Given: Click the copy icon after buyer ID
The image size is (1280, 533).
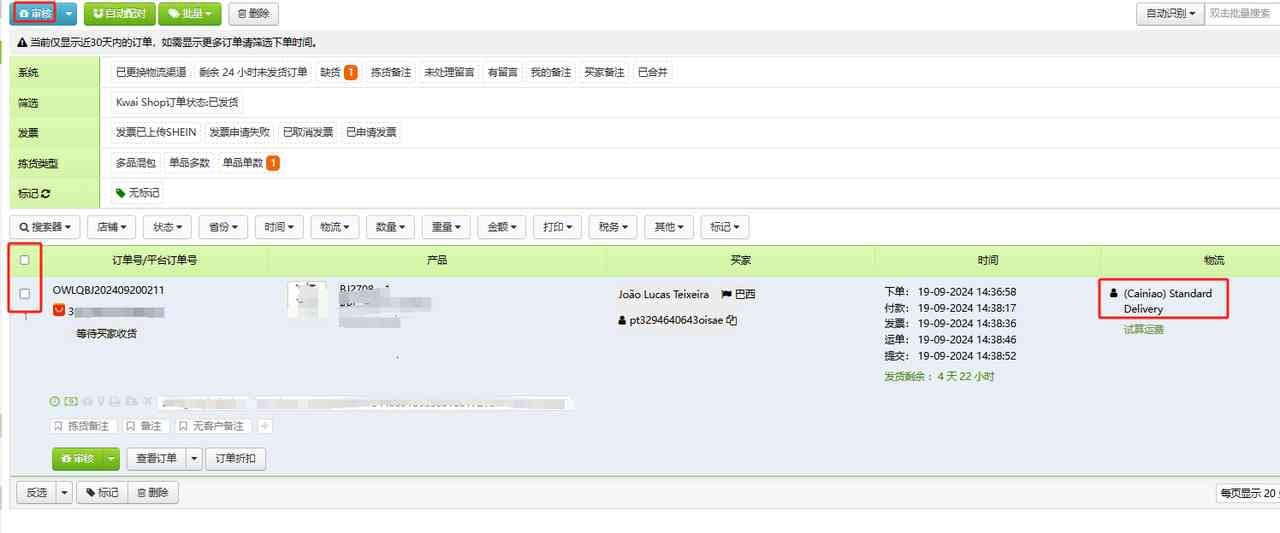Looking at the screenshot, I should point(732,321).
